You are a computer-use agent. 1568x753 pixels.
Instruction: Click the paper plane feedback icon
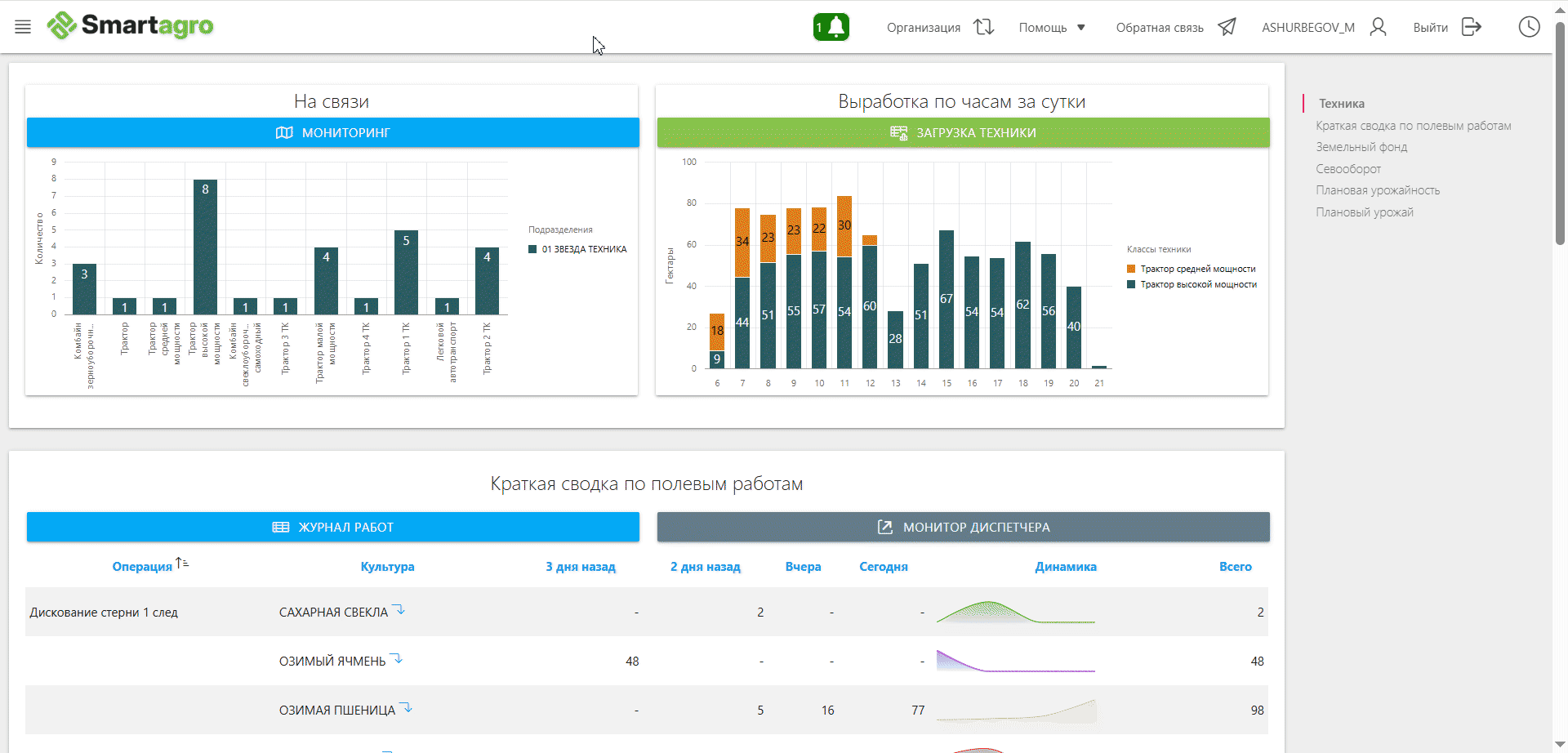pyautogui.click(x=1227, y=27)
